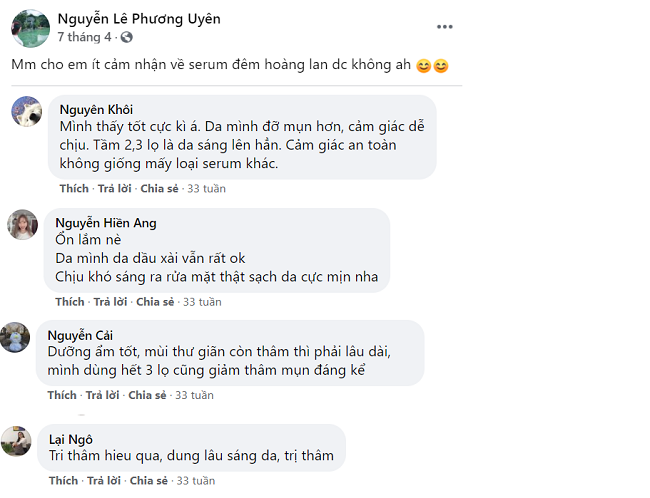Open Nguyễn Lê Phương Uyên's profile picture

pyautogui.click(x=30, y=28)
